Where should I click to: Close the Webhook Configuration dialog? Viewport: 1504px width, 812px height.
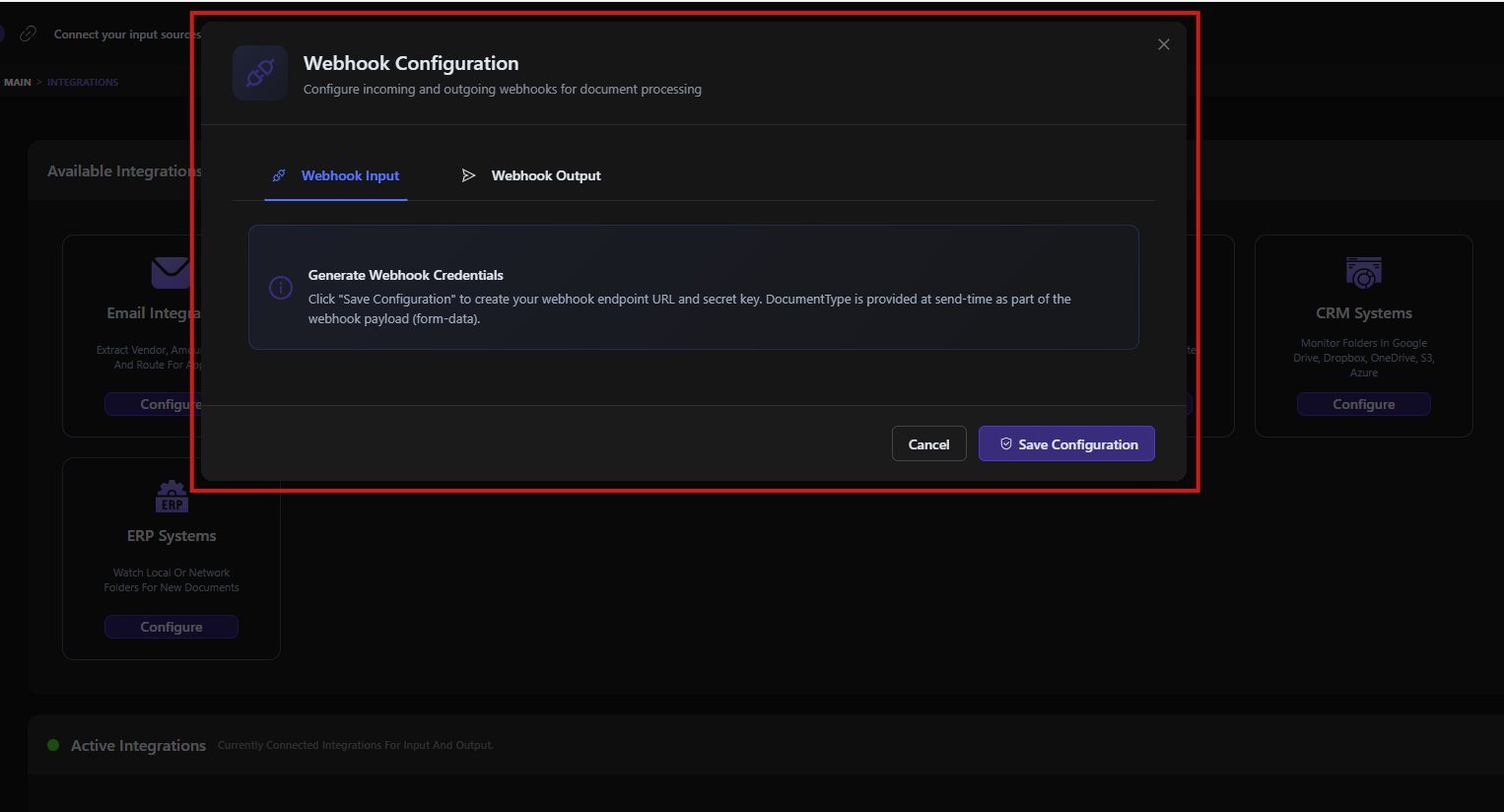[1163, 44]
